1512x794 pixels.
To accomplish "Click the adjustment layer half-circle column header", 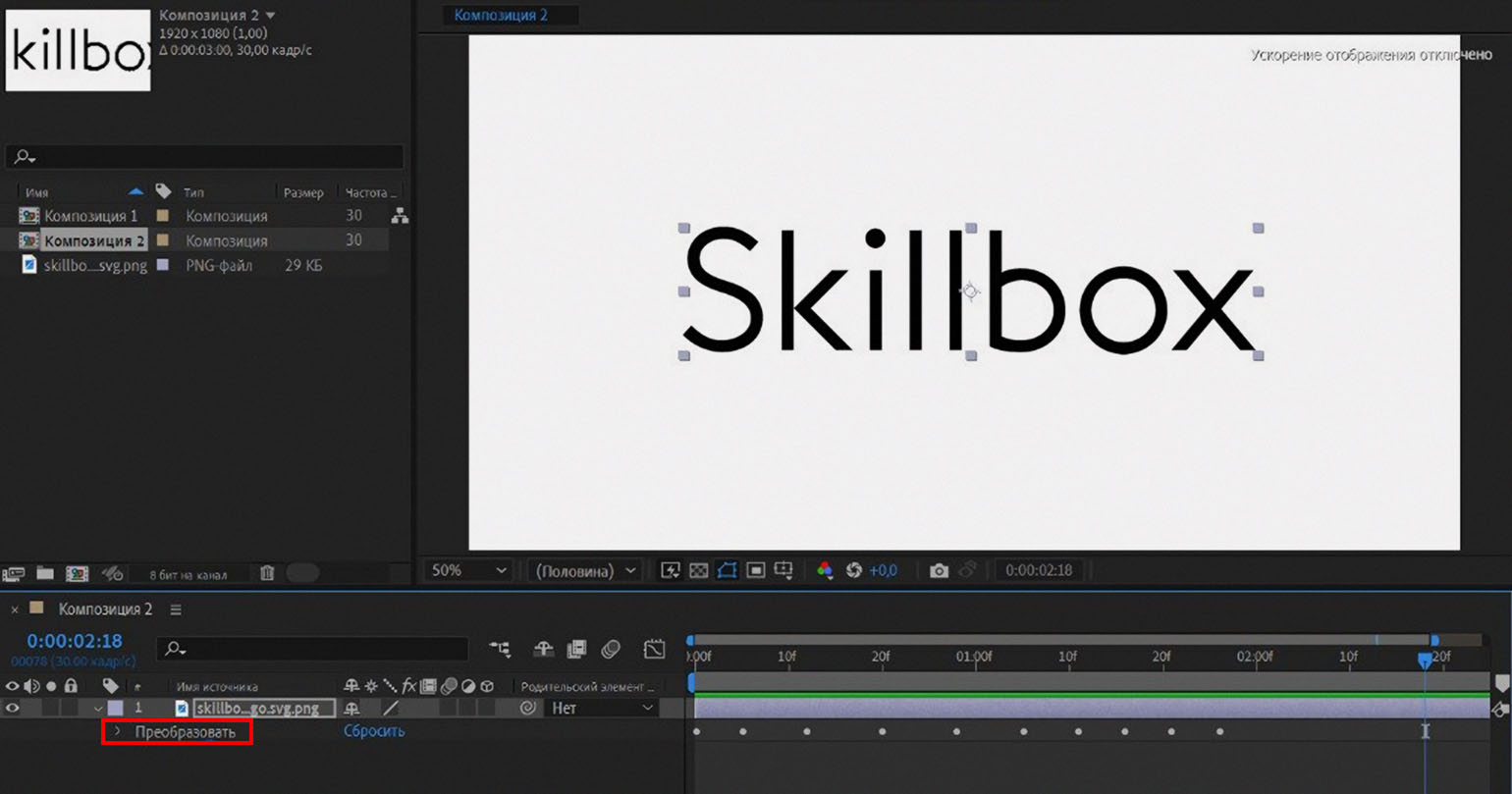I will coord(468,686).
